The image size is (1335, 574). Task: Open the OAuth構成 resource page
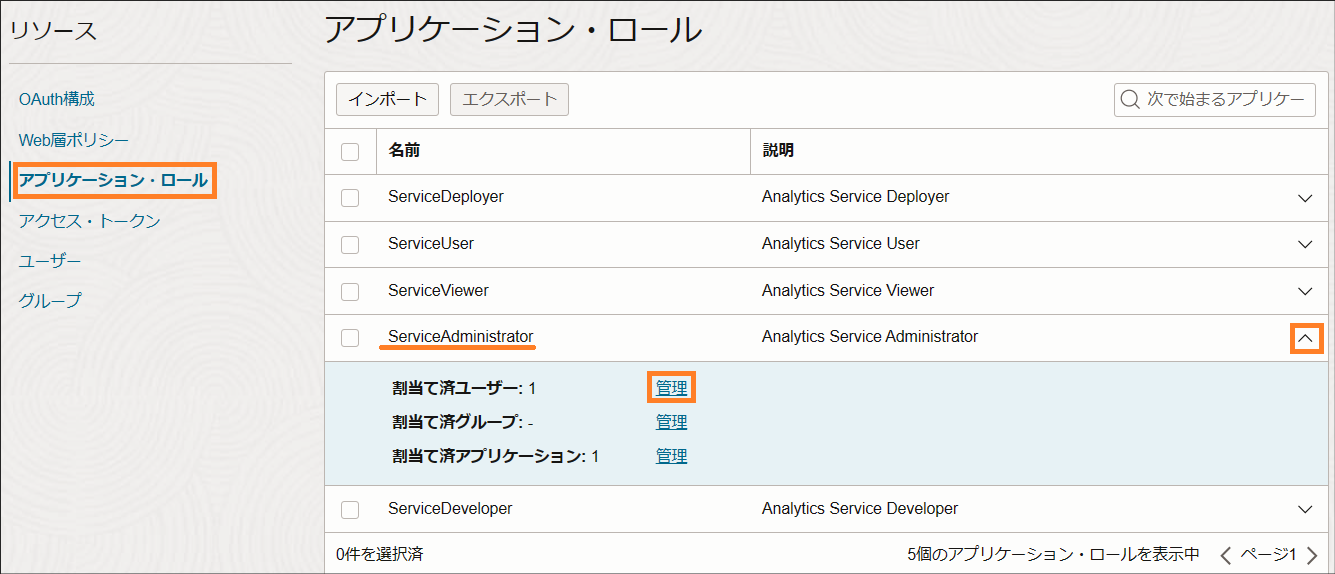coord(57,99)
